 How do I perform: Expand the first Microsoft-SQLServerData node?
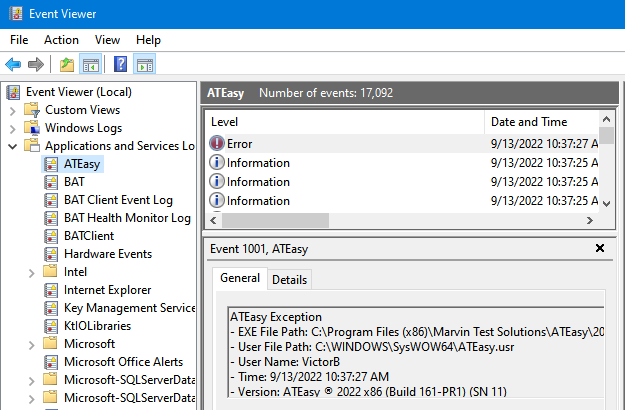(32, 381)
